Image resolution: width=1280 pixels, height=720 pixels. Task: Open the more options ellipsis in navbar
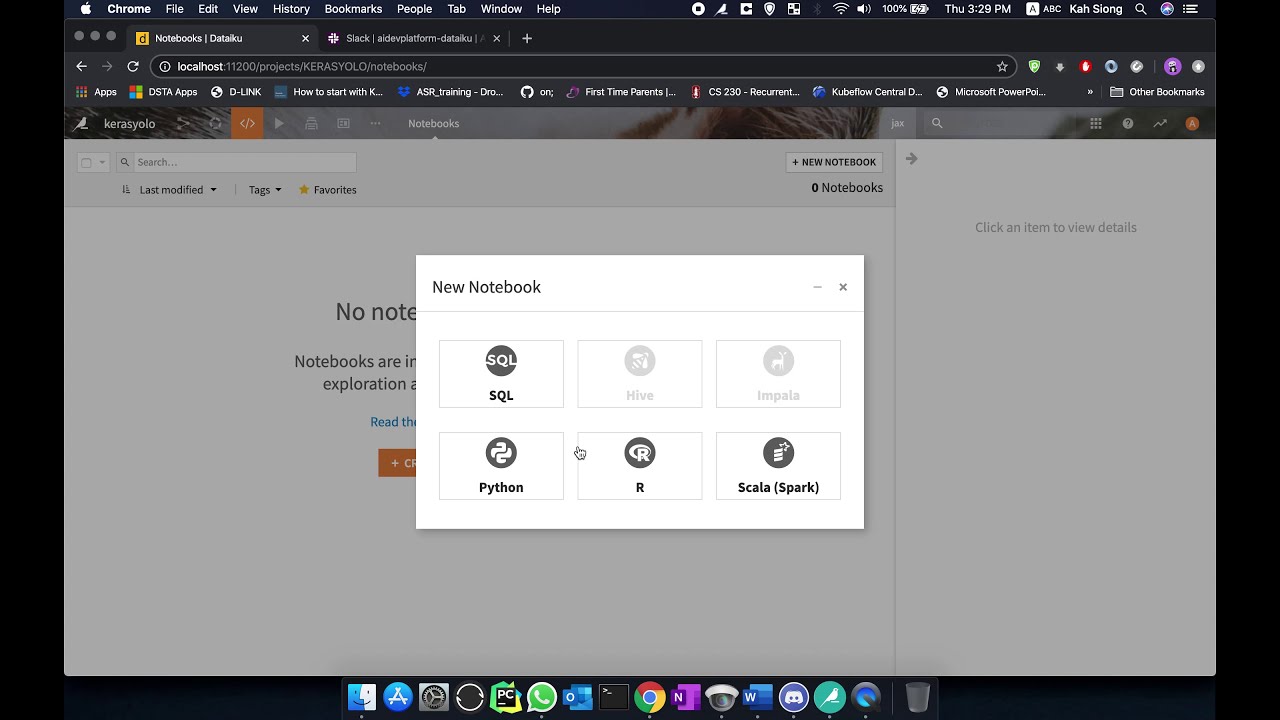pos(375,123)
